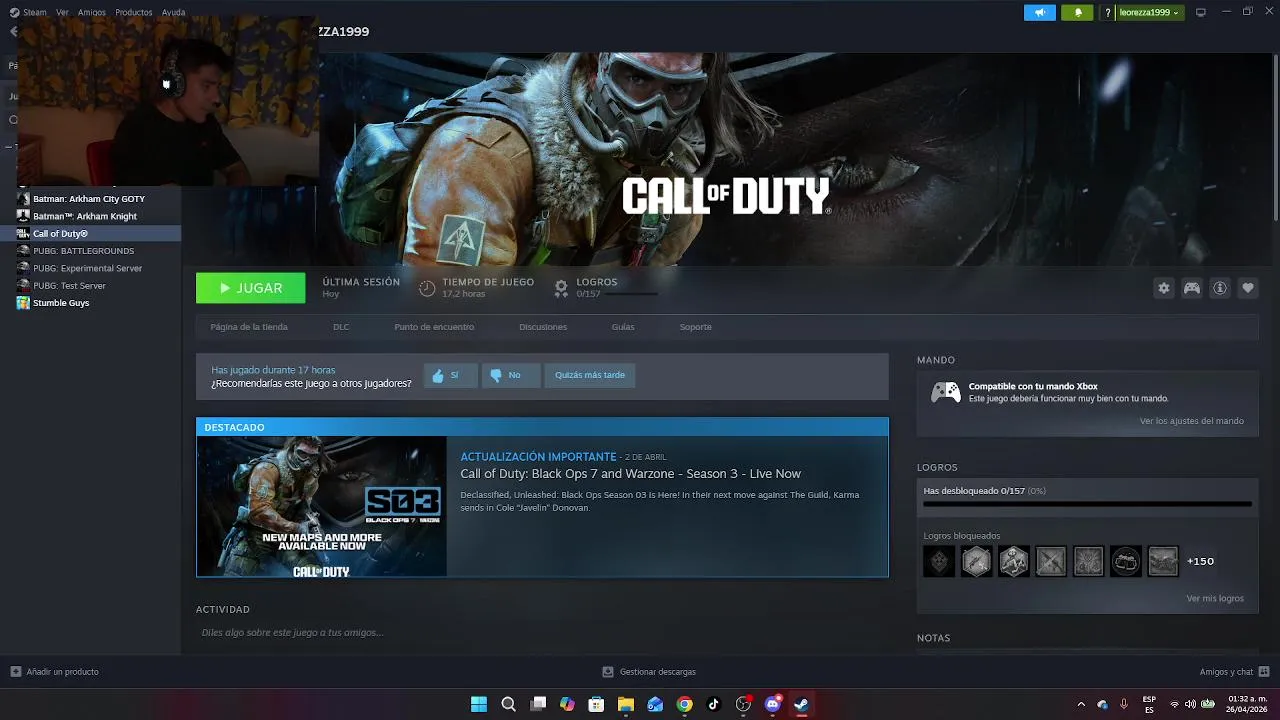Viewport: 1280px width, 720px height.
Task: Open the Guías tab
Action: (x=623, y=327)
